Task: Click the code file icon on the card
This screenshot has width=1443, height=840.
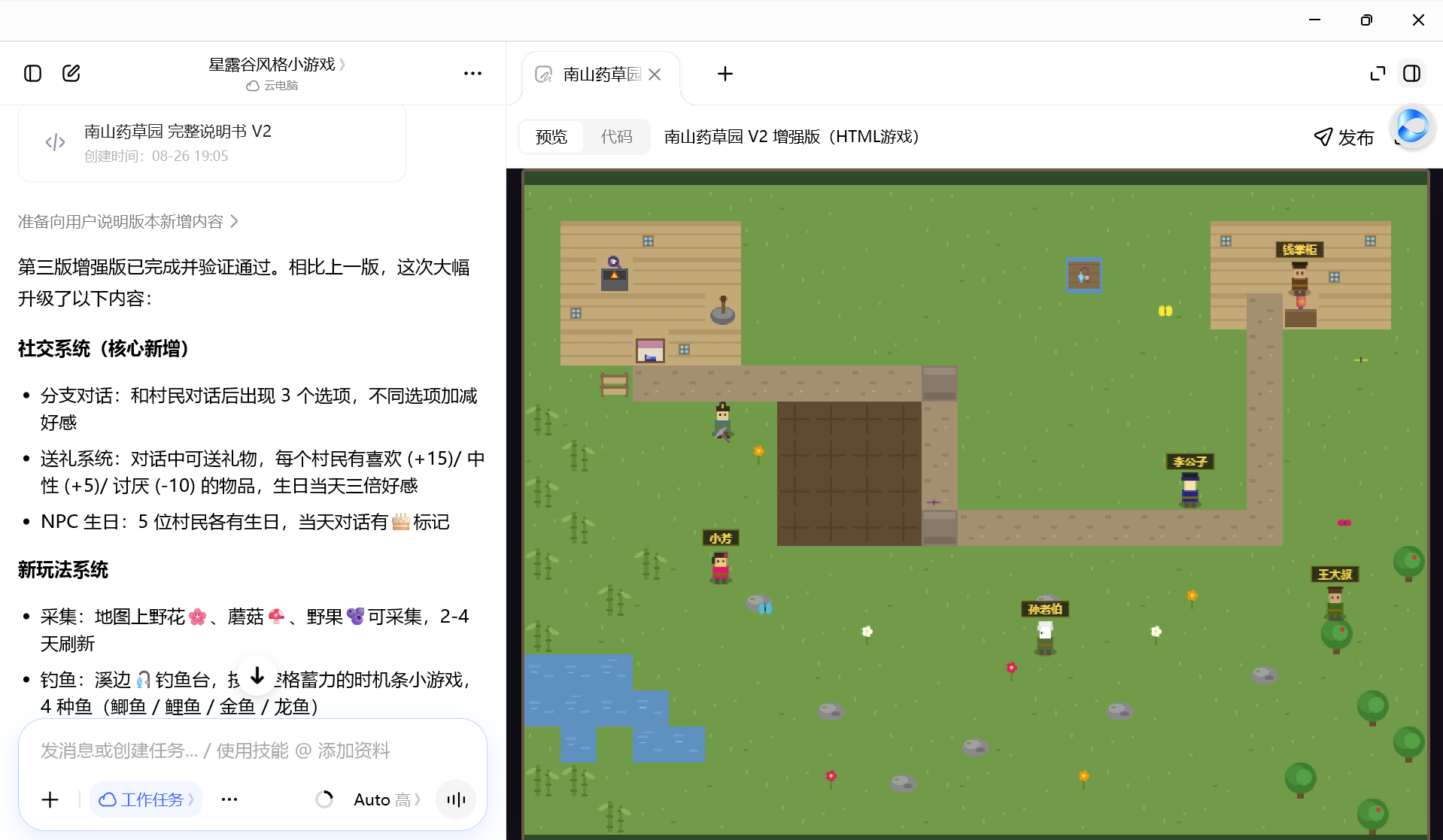Action: pos(55,142)
